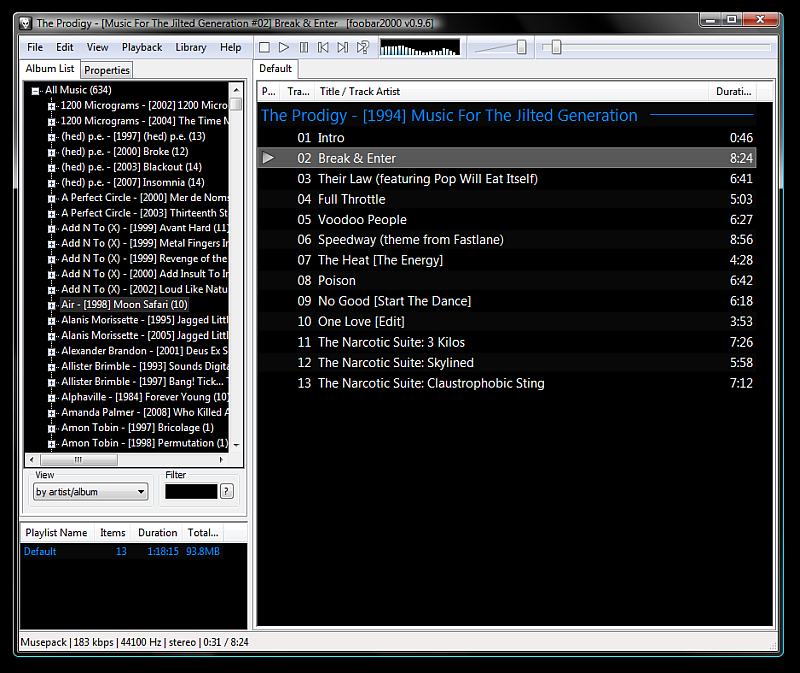This screenshot has width=800, height=673.
Task: Pause playback with the Pause icon
Action: 305,46
